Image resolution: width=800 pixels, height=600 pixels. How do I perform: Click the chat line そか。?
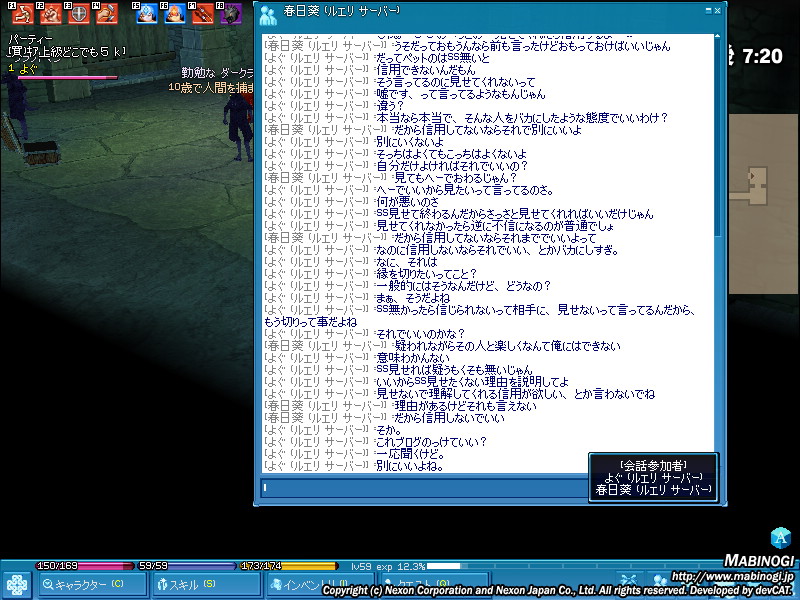click(389, 430)
